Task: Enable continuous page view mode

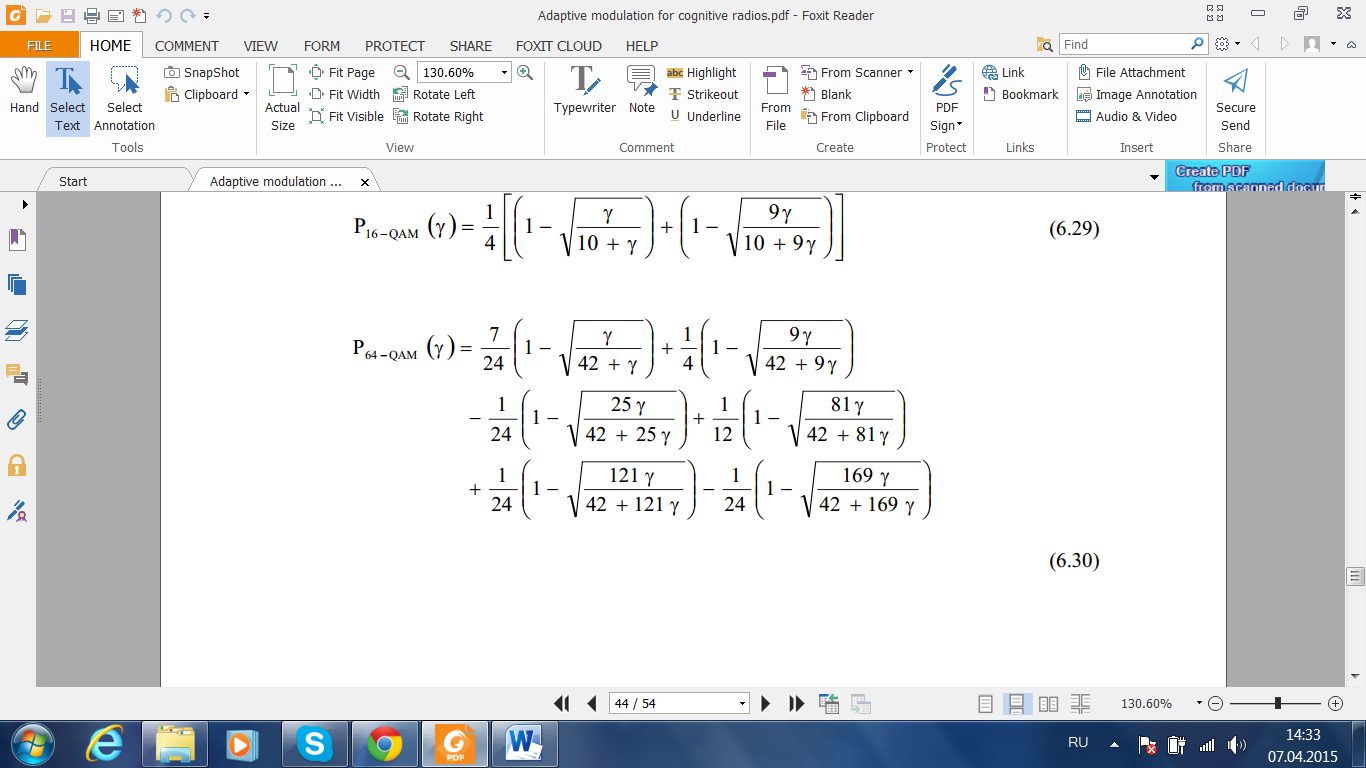Action: 1016,704
